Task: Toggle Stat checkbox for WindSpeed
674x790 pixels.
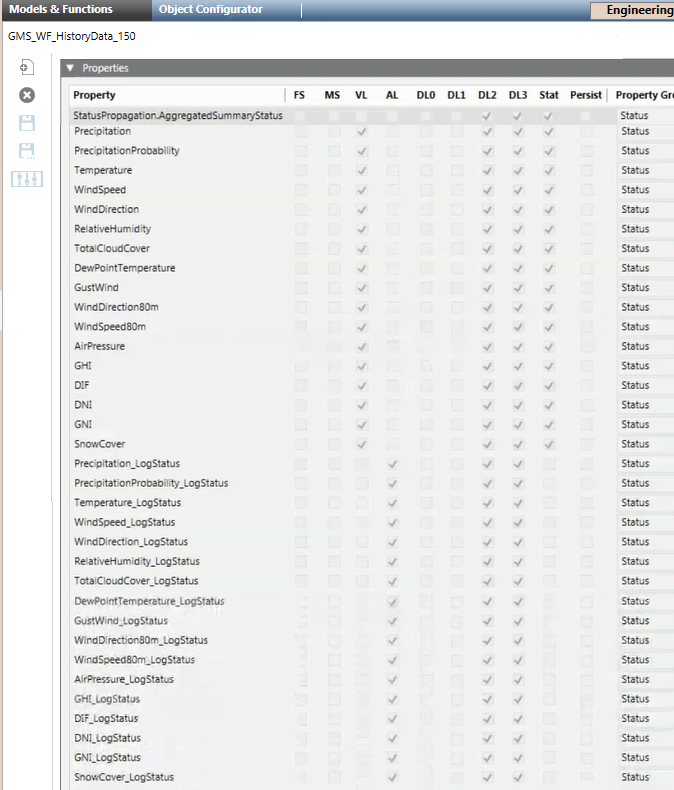Action: [549, 190]
